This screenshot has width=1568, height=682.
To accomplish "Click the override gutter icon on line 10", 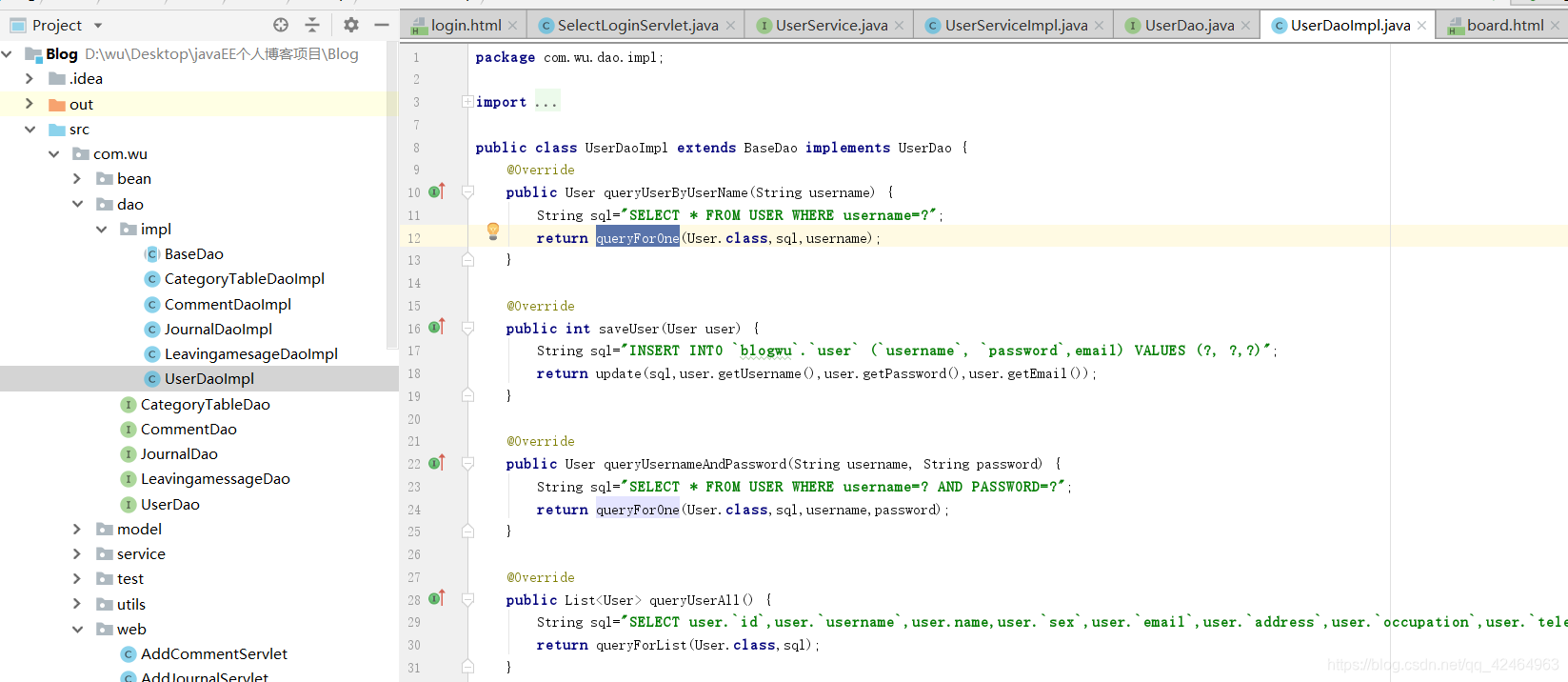I will pos(437,191).
